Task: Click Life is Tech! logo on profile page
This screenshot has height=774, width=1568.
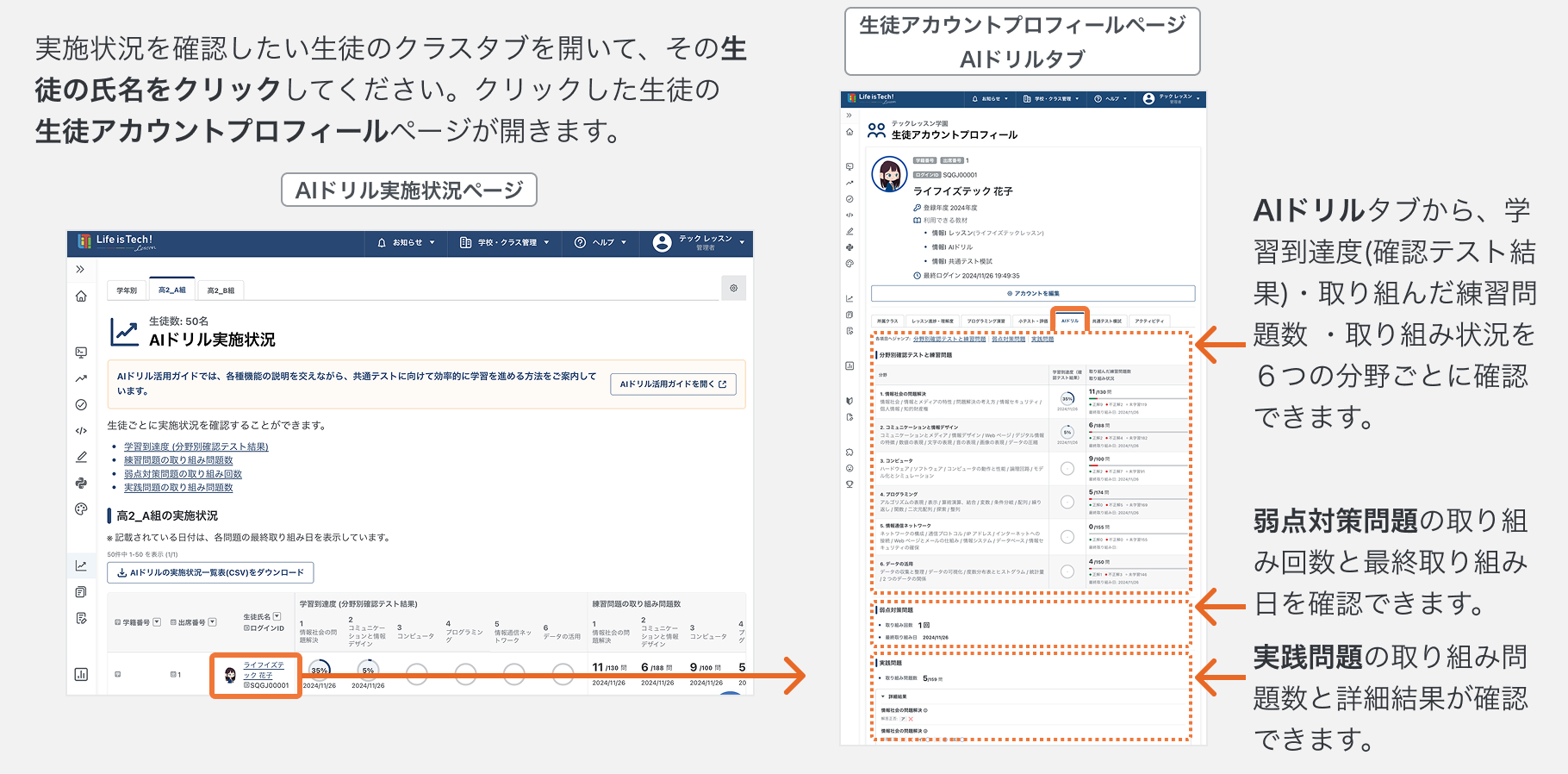Action: click(x=871, y=98)
